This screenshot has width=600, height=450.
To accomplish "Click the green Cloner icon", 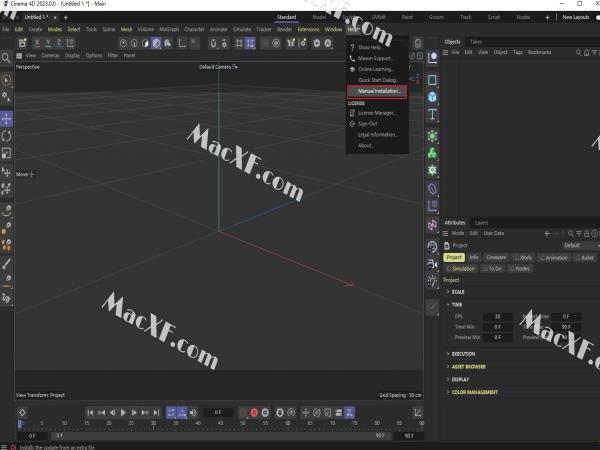I will click(x=432, y=153).
